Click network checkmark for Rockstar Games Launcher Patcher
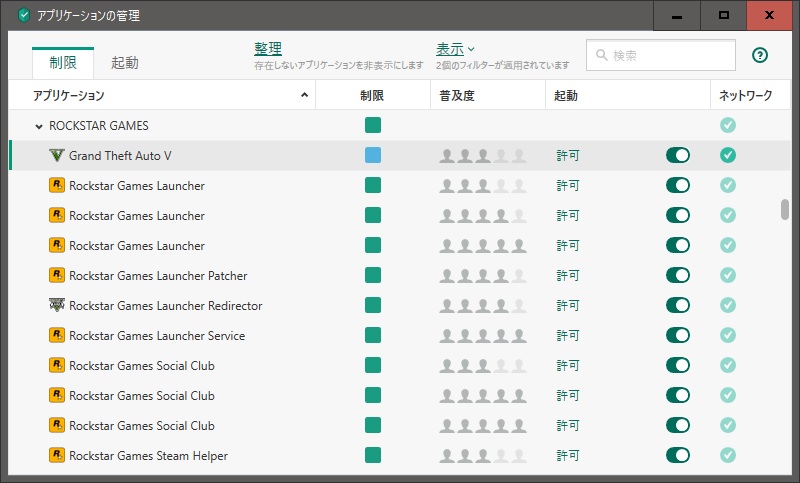The width and height of the screenshot is (800, 483). point(728,275)
